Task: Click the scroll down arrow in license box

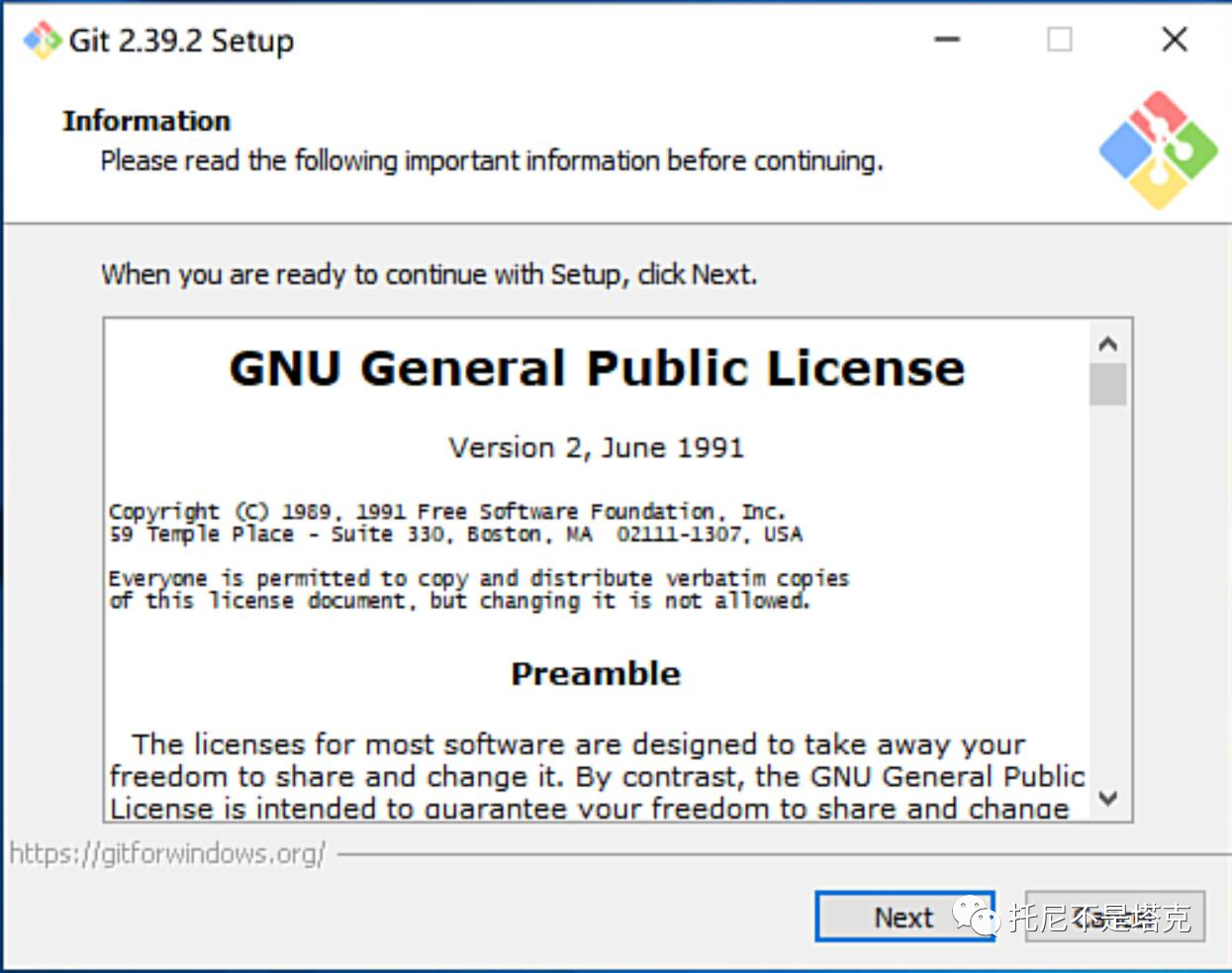Action: tap(1108, 798)
